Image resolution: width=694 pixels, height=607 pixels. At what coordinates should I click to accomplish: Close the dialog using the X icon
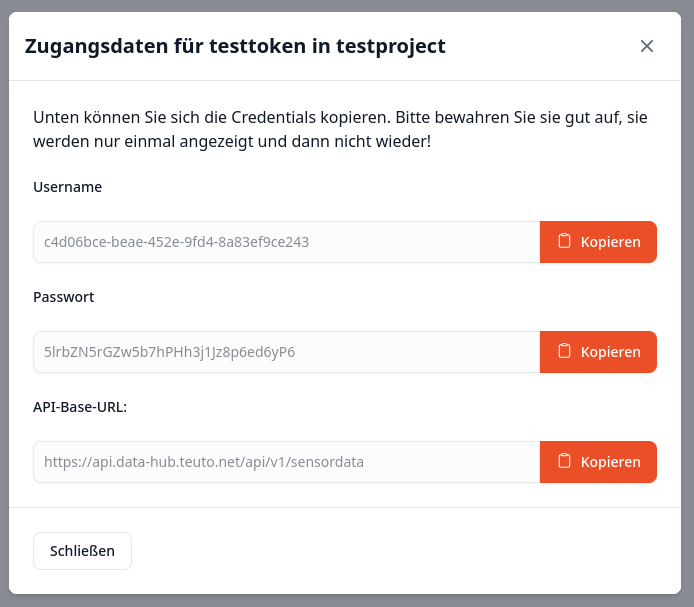click(x=647, y=46)
